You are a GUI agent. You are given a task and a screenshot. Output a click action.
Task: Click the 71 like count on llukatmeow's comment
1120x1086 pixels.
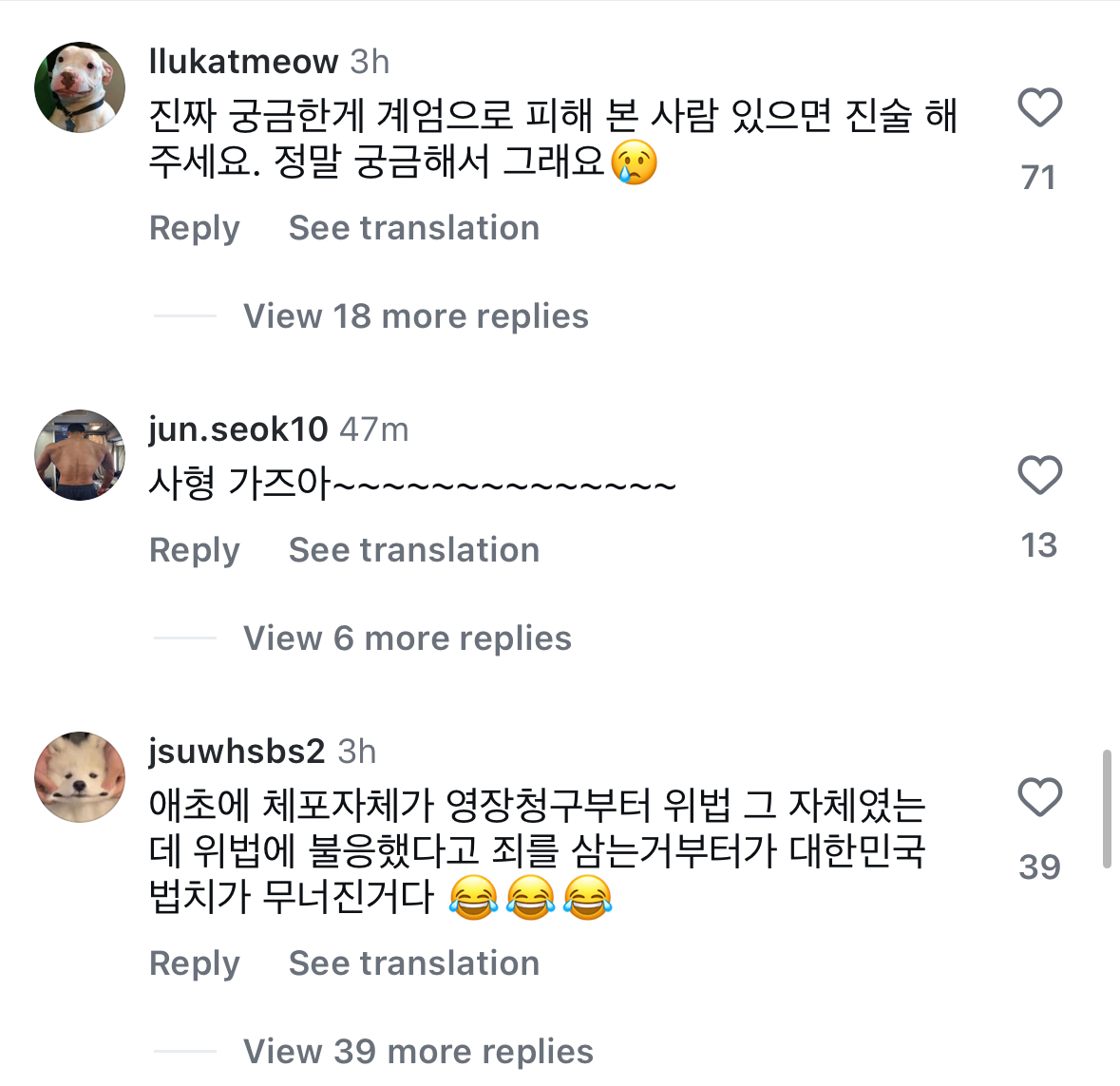(x=1038, y=178)
